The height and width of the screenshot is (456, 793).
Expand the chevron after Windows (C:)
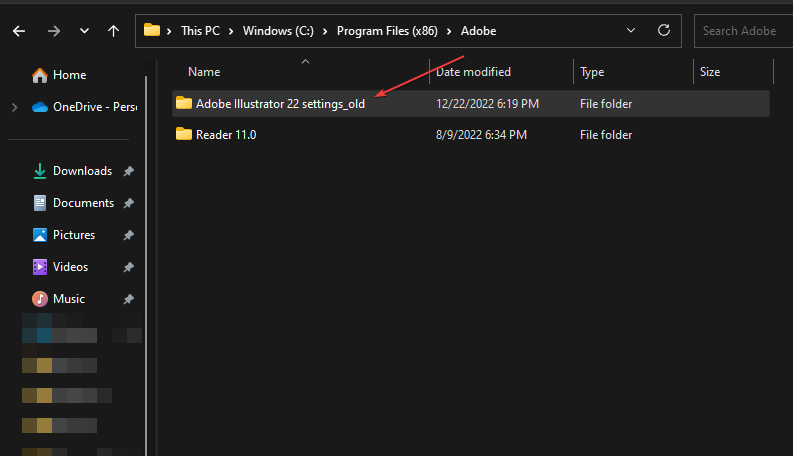tap(325, 31)
